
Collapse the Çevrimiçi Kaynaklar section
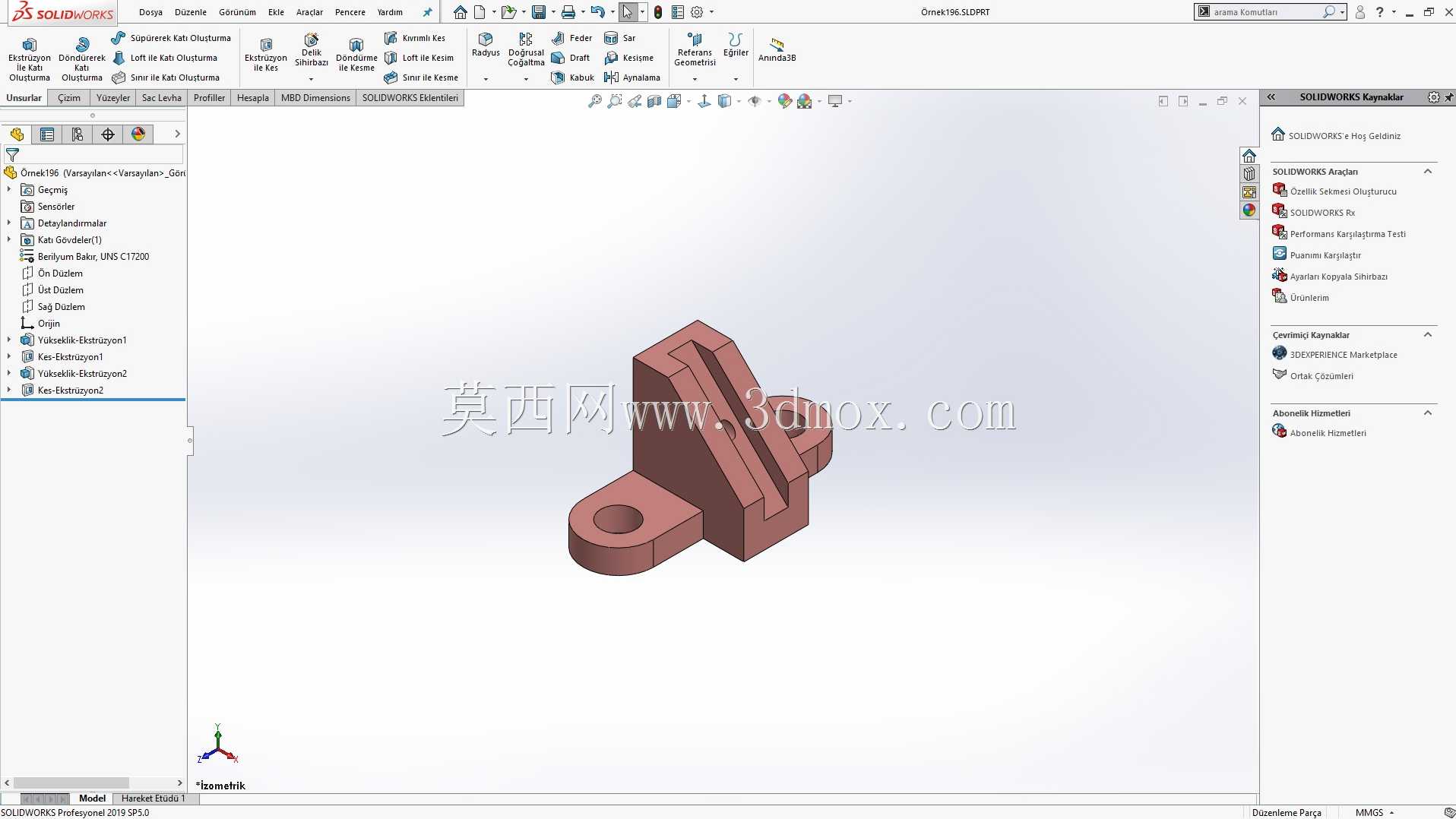click(x=1428, y=335)
